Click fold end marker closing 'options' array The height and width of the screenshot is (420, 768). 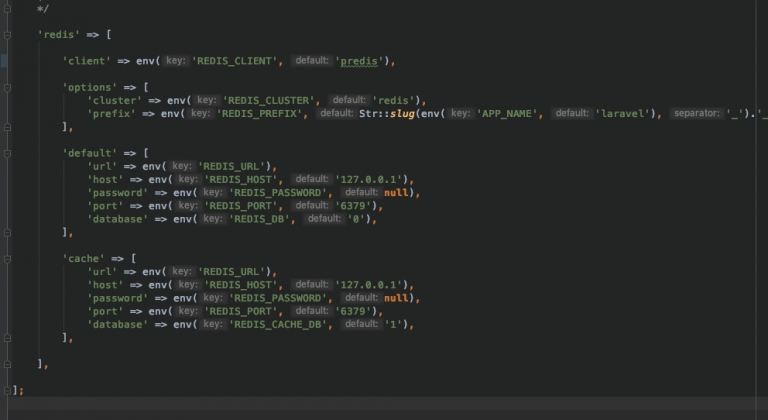tap(7, 127)
